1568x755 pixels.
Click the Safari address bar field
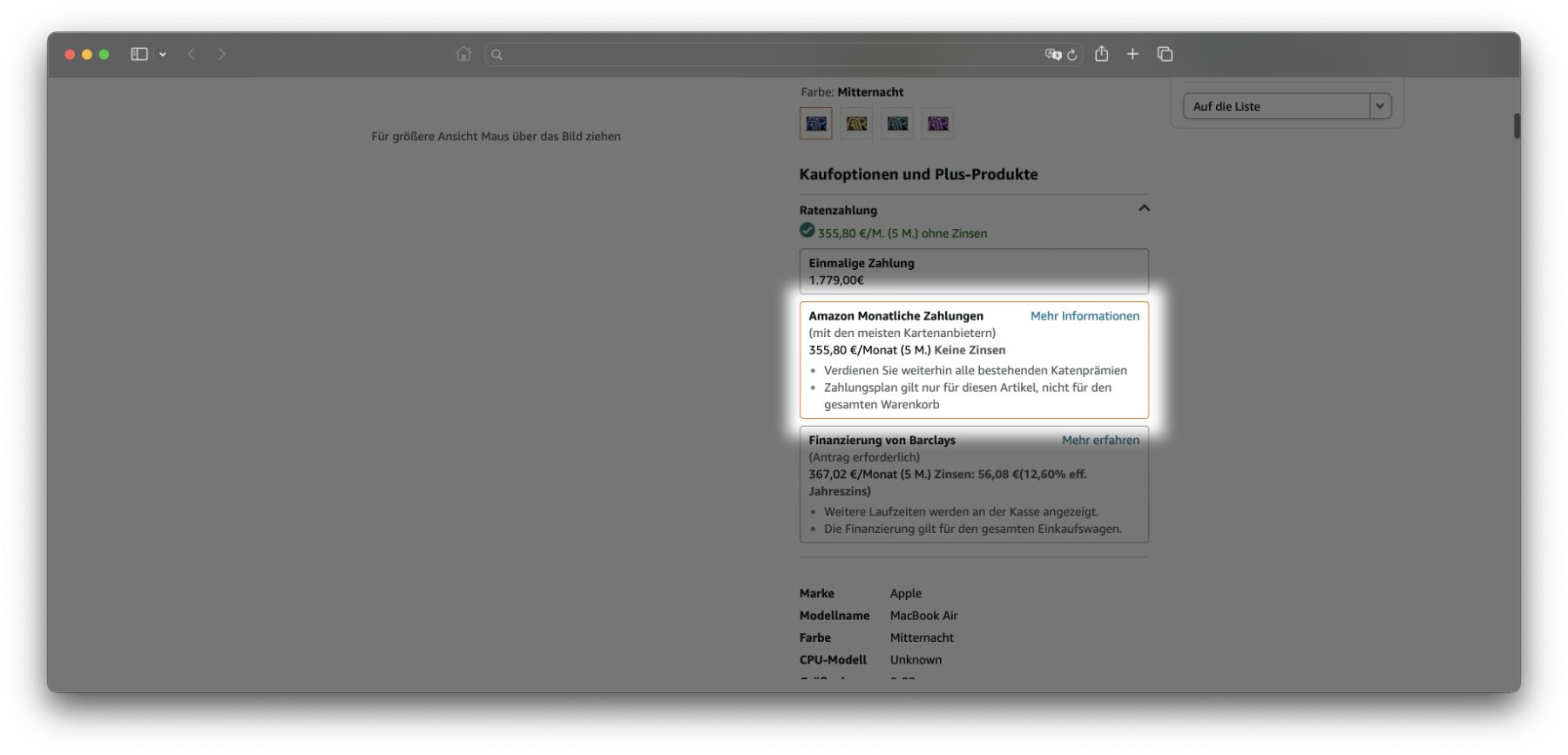coord(767,54)
